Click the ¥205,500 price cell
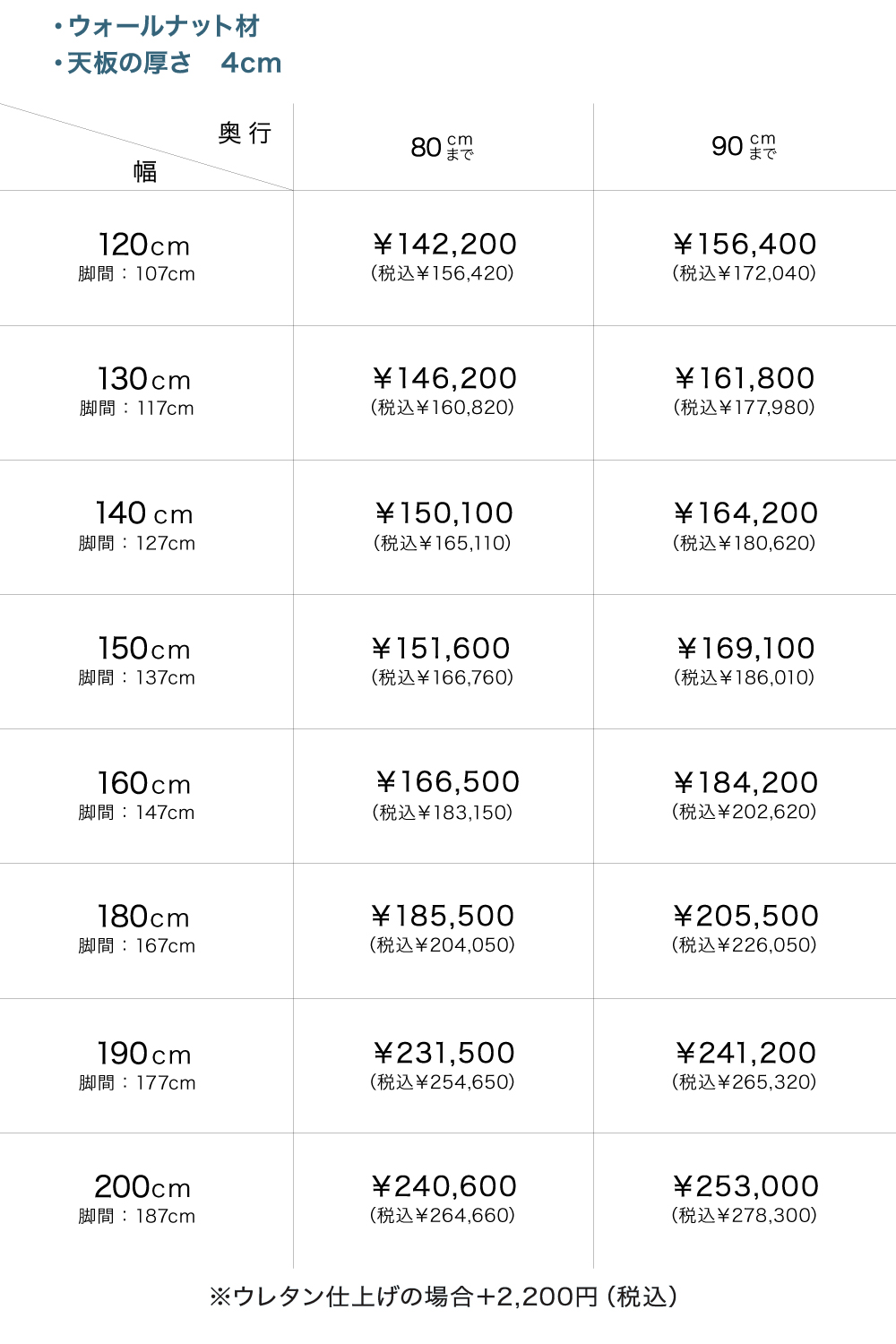The width and height of the screenshot is (896, 1344). tap(745, 917)
